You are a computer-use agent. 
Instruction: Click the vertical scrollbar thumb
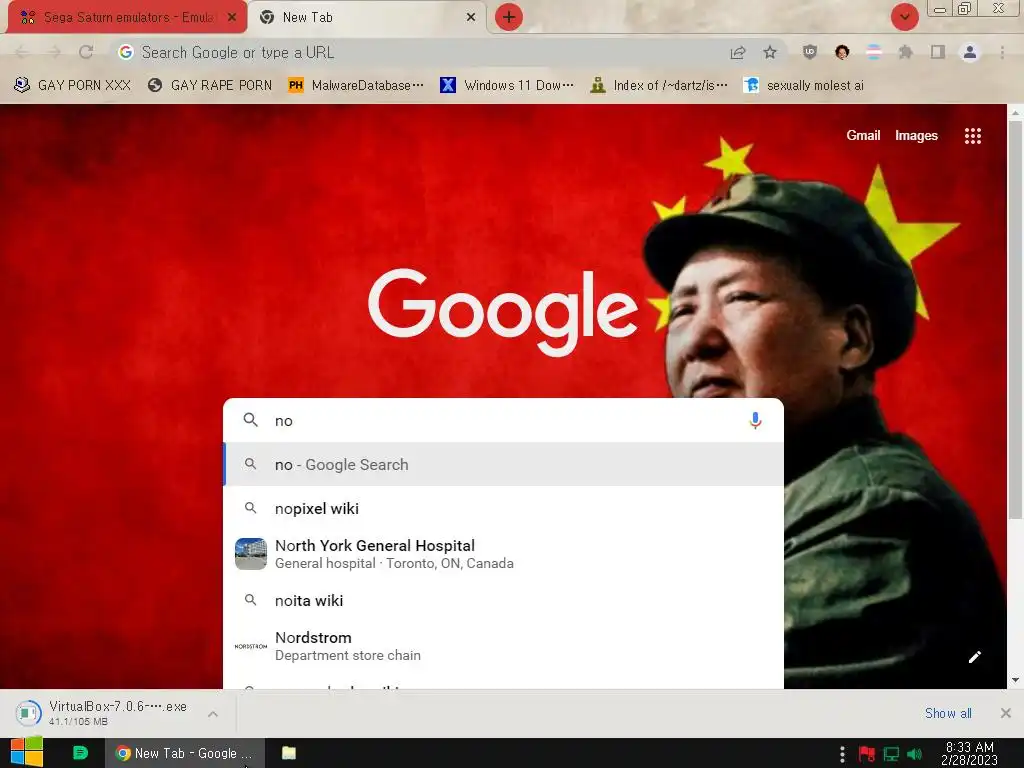1016,320
